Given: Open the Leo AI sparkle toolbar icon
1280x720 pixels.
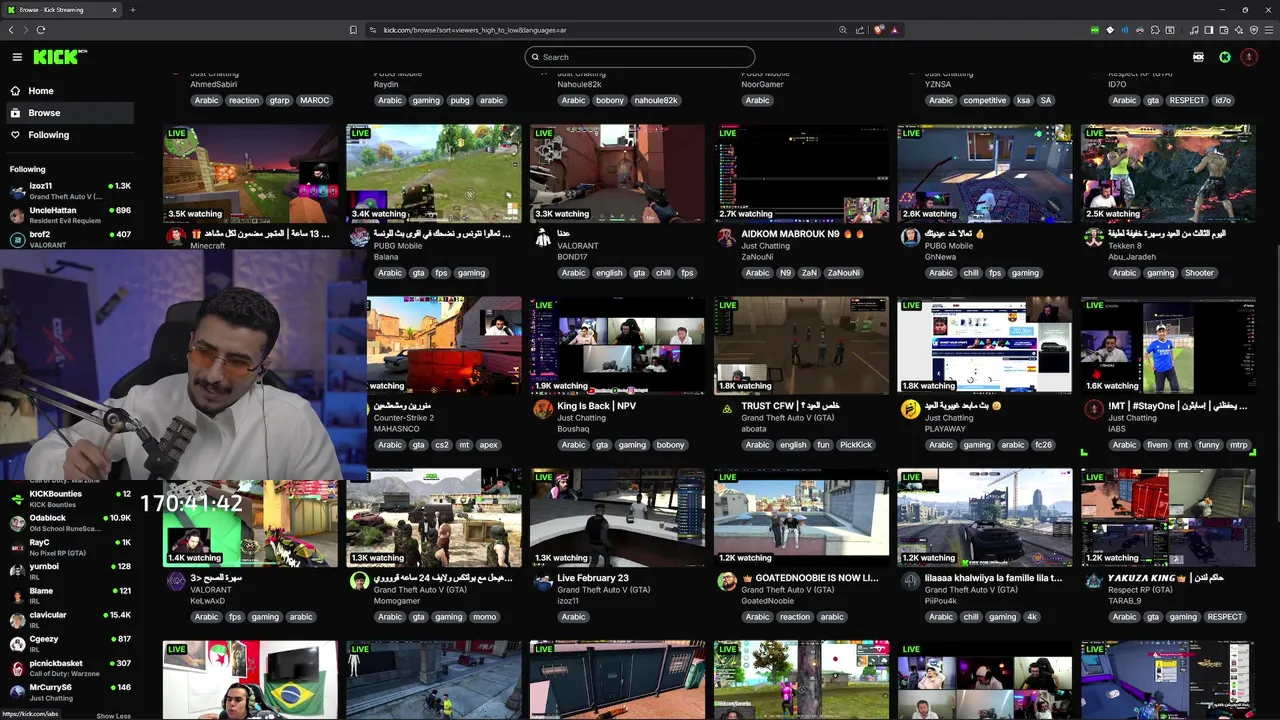Looking at the screenshot, I should click(1239, 30).
